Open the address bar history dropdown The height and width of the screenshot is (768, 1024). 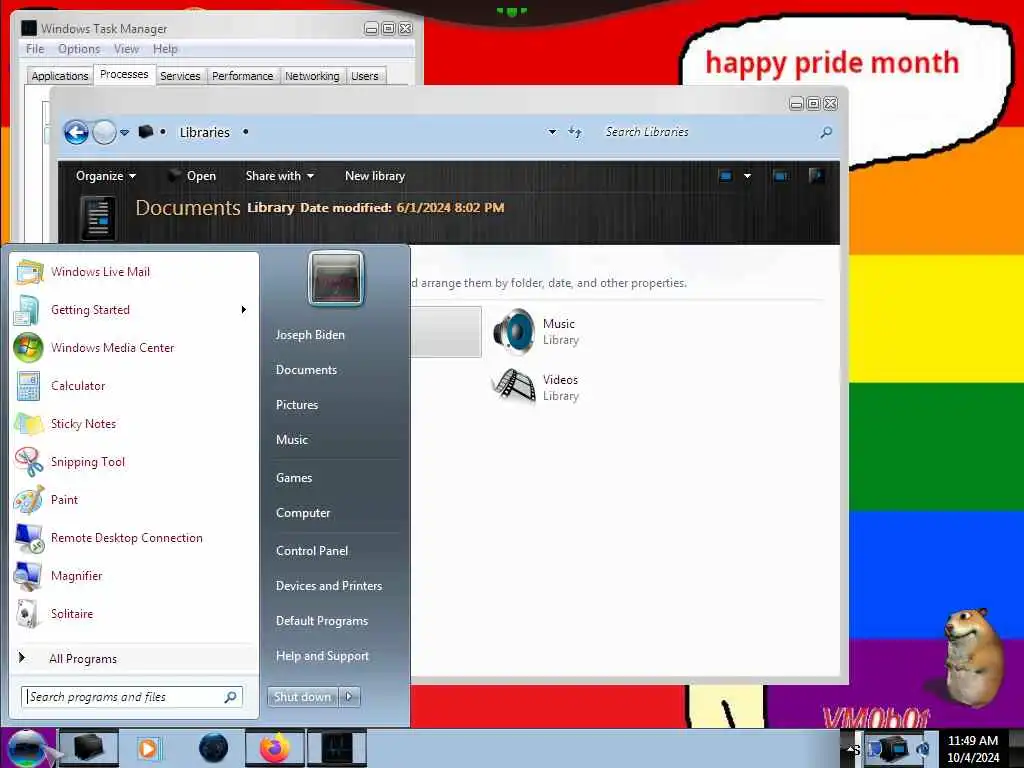tap(552, 132)
